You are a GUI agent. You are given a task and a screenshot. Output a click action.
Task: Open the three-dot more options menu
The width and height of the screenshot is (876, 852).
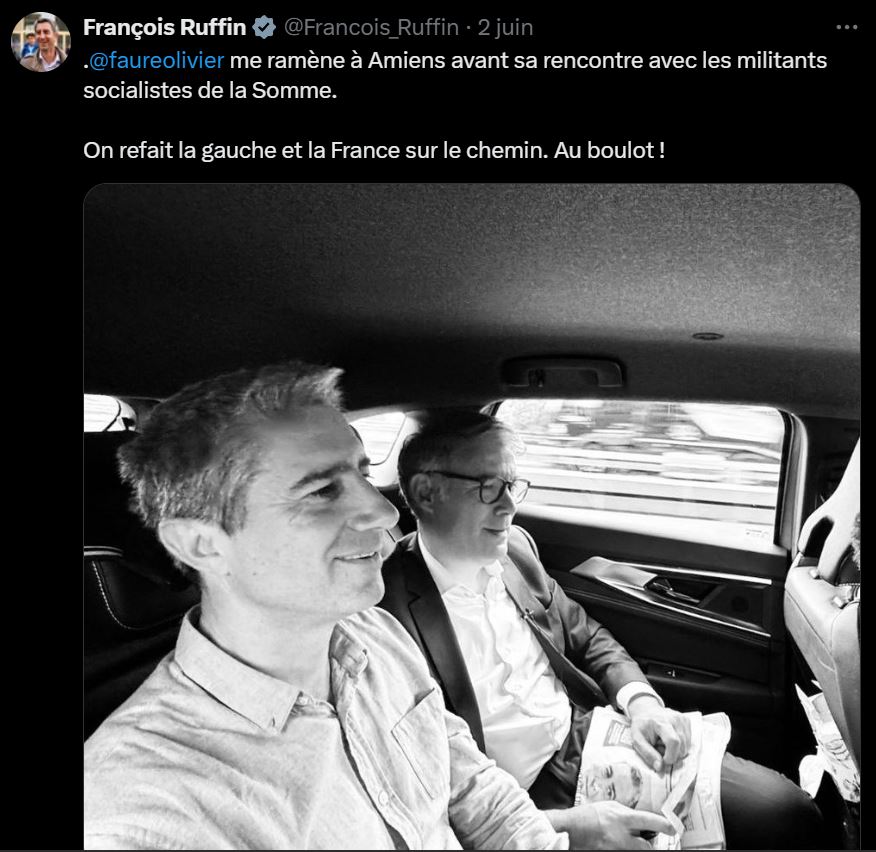coord(846,27)
